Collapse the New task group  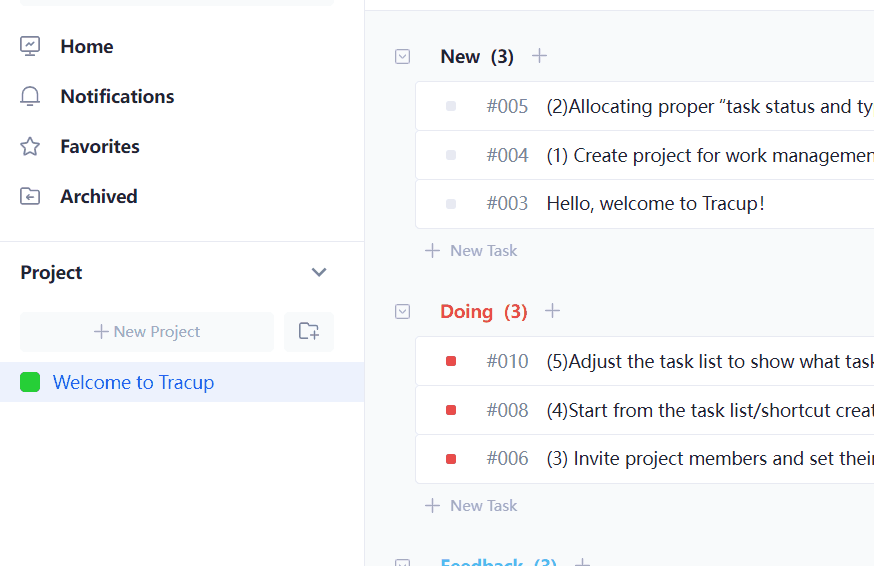pyautogui.click(x=402, y=57)
